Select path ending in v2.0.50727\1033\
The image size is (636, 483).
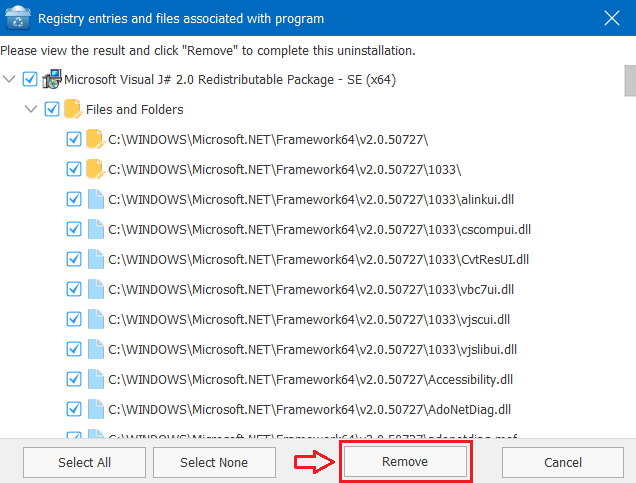click(285, 170)
